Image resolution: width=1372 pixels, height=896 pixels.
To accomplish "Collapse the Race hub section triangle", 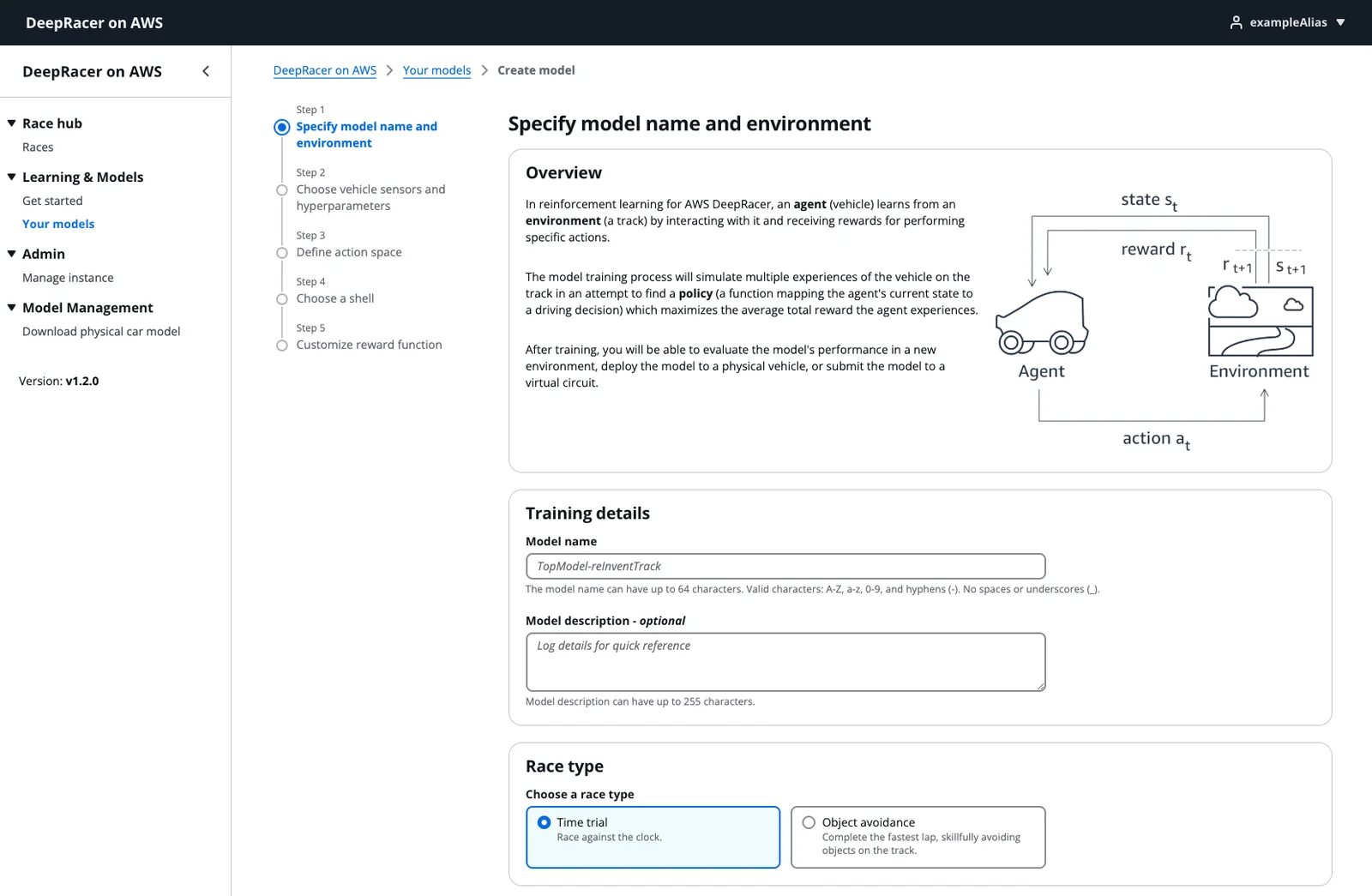I will 12,123.
